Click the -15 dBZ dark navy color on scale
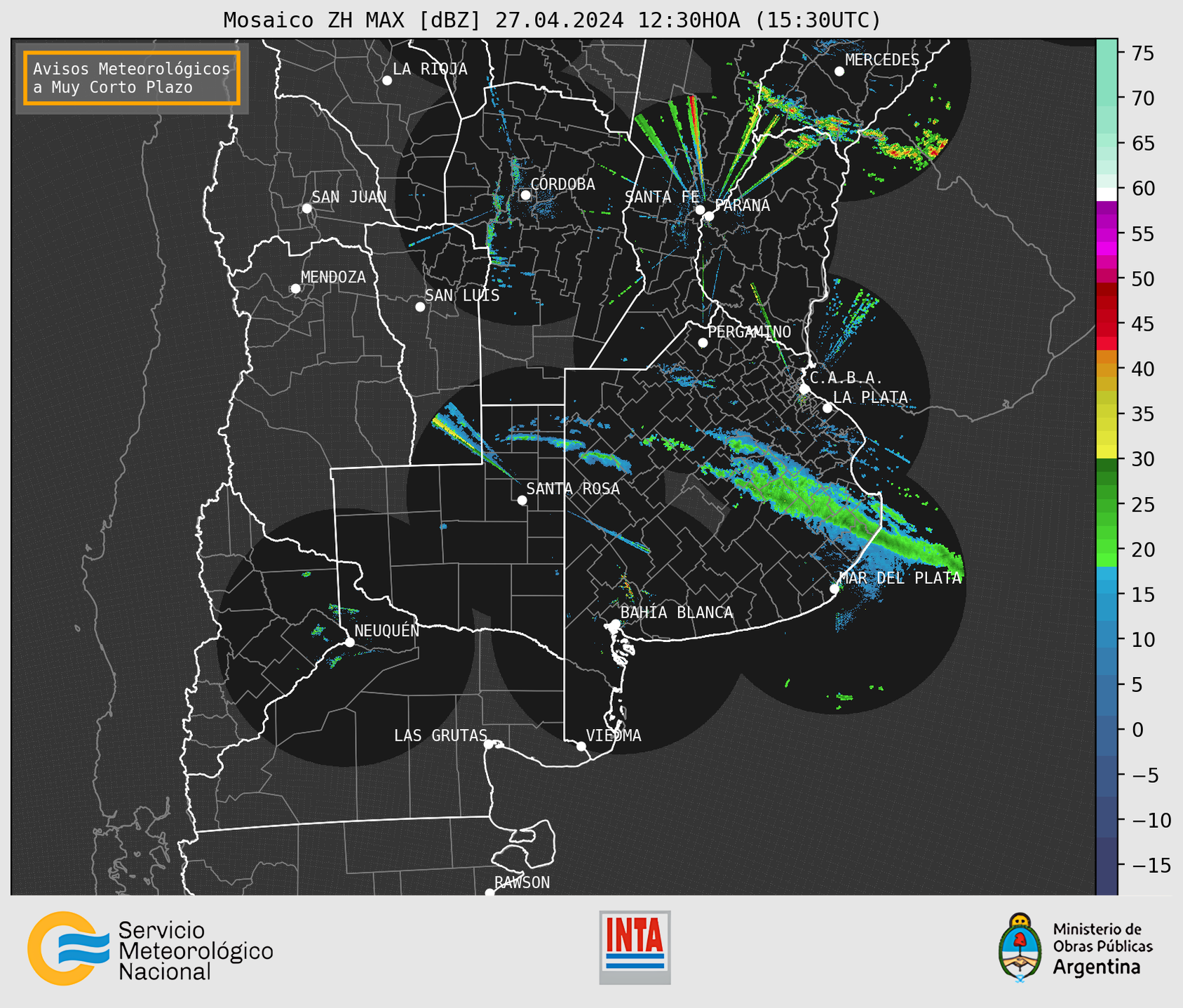 click(1107, 866)
